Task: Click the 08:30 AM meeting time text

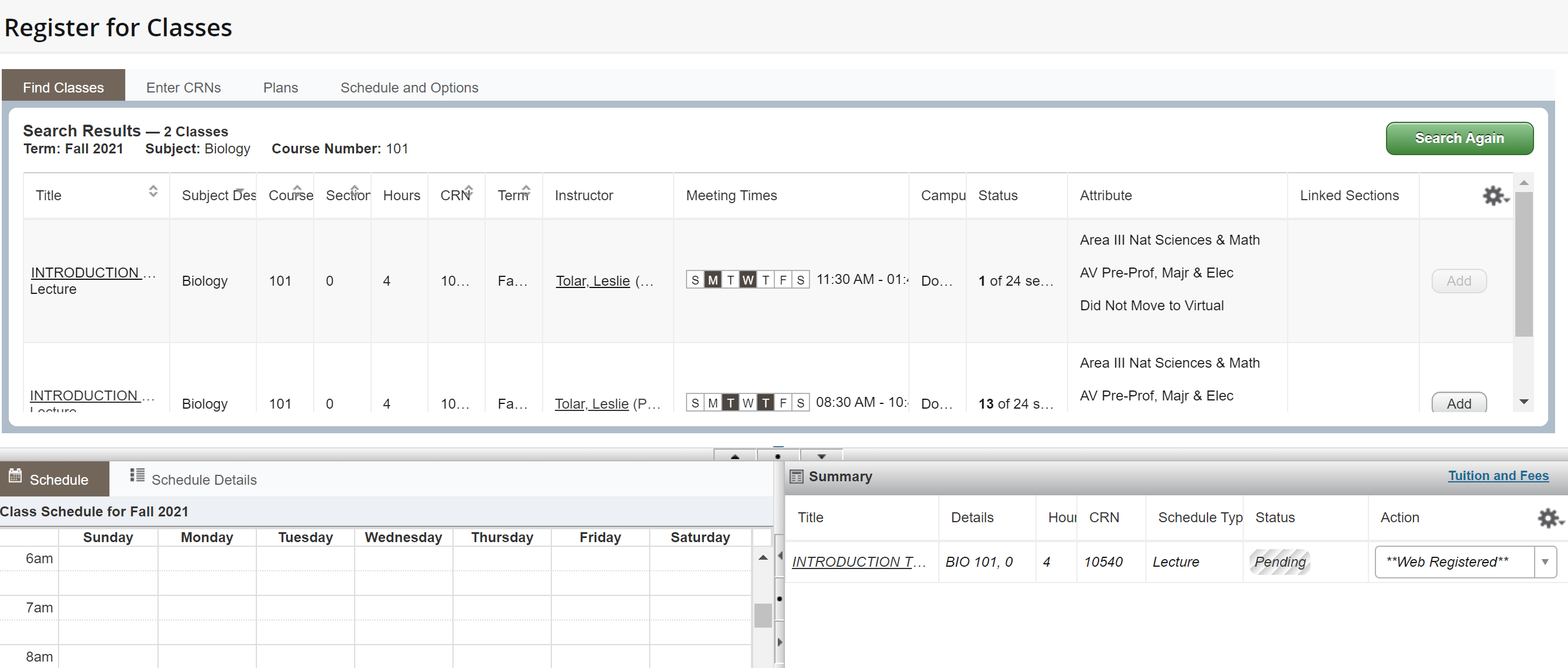Action: coord(862,403)
